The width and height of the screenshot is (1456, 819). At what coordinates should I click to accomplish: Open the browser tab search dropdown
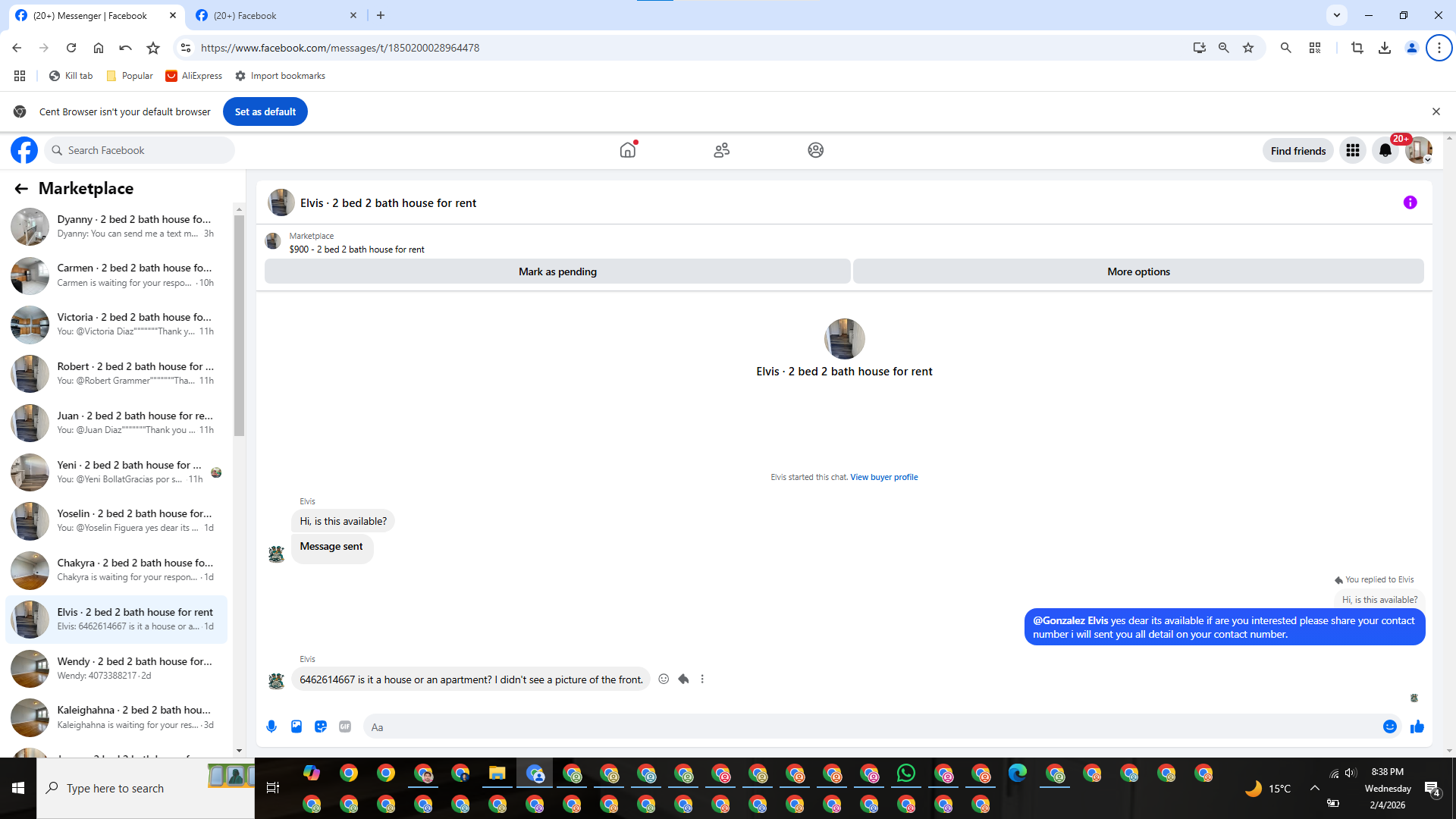point(1337,15)
